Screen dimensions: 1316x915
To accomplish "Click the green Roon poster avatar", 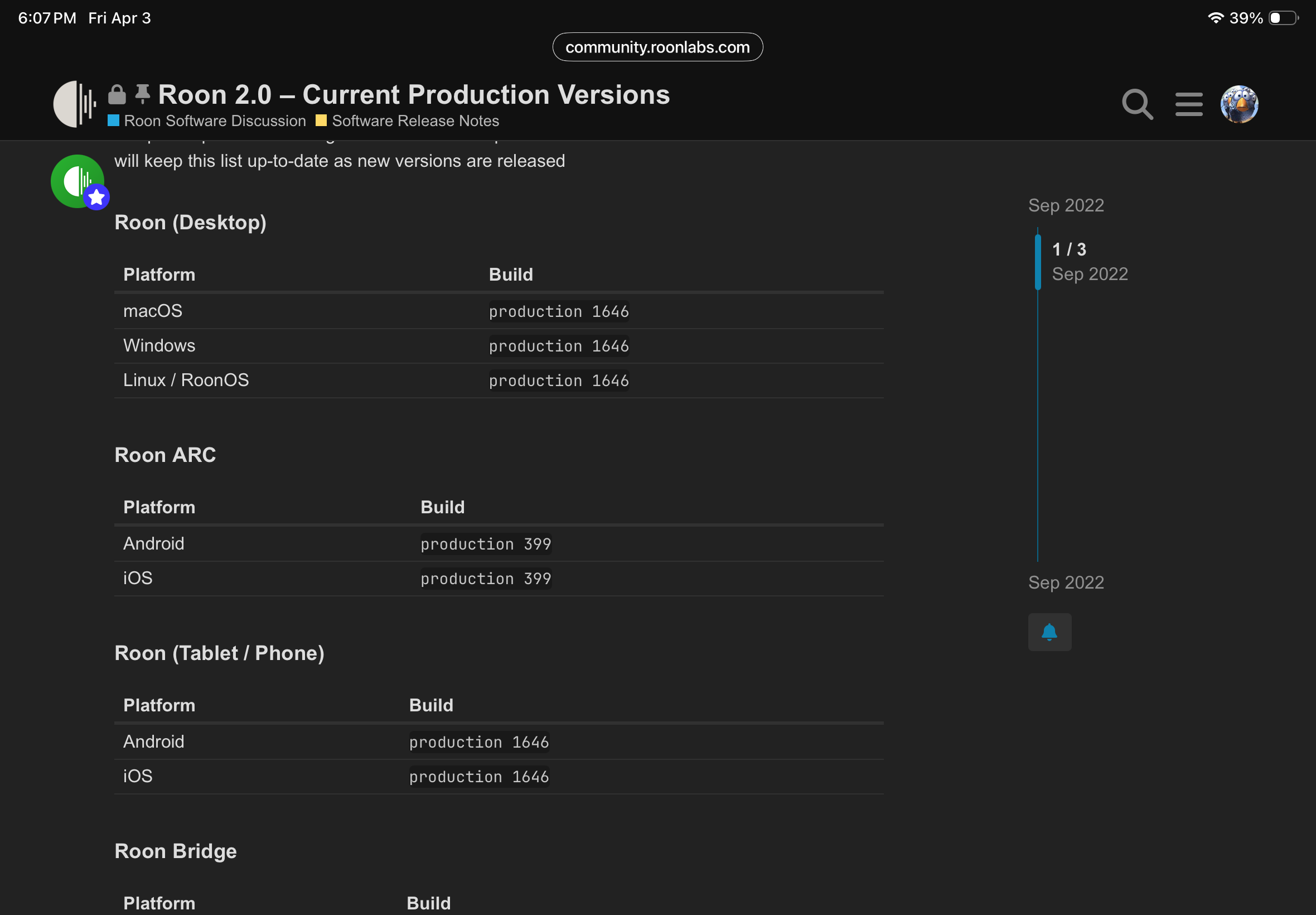I will (78, 181).
